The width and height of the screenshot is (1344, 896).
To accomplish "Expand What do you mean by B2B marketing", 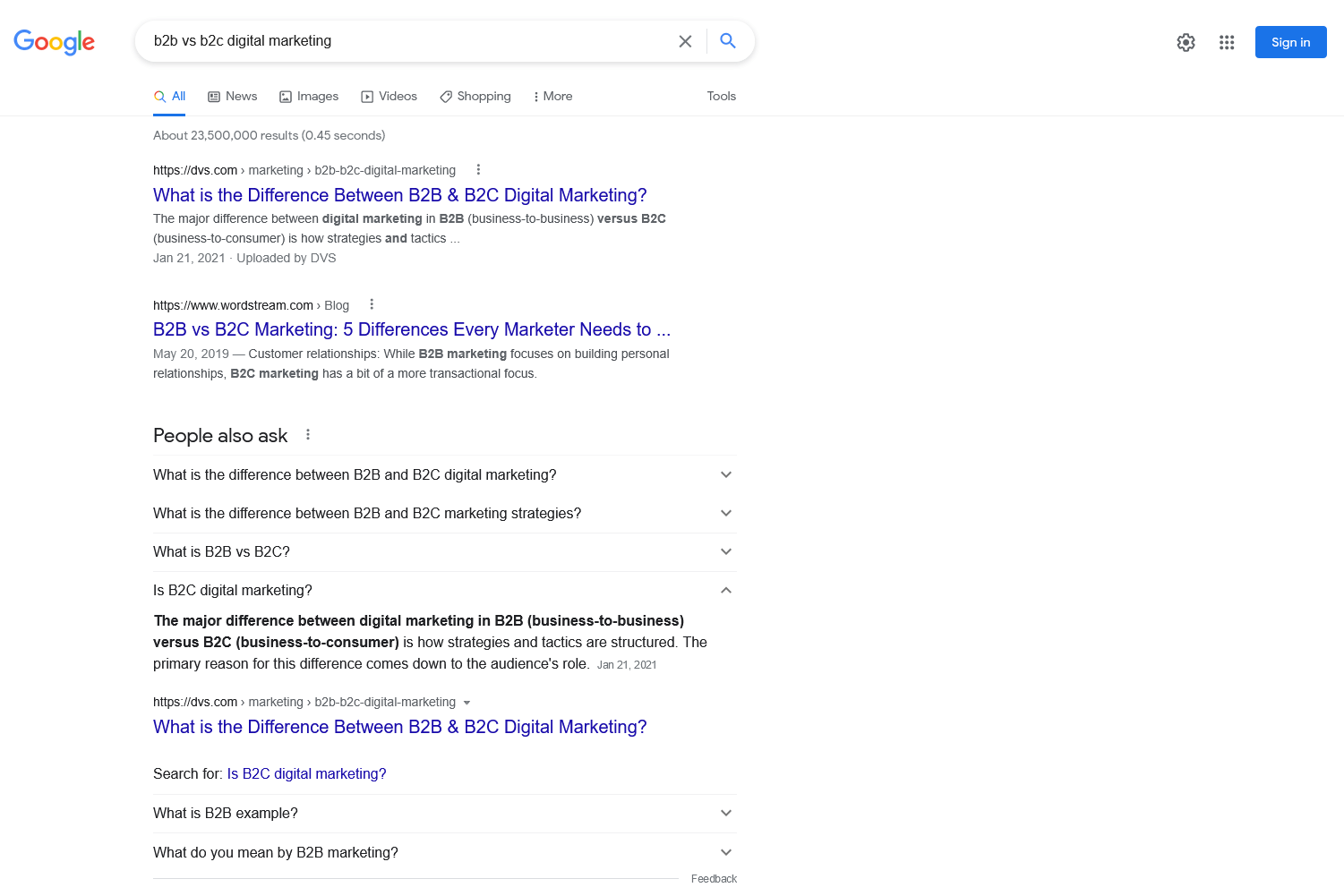I will 445,852.
